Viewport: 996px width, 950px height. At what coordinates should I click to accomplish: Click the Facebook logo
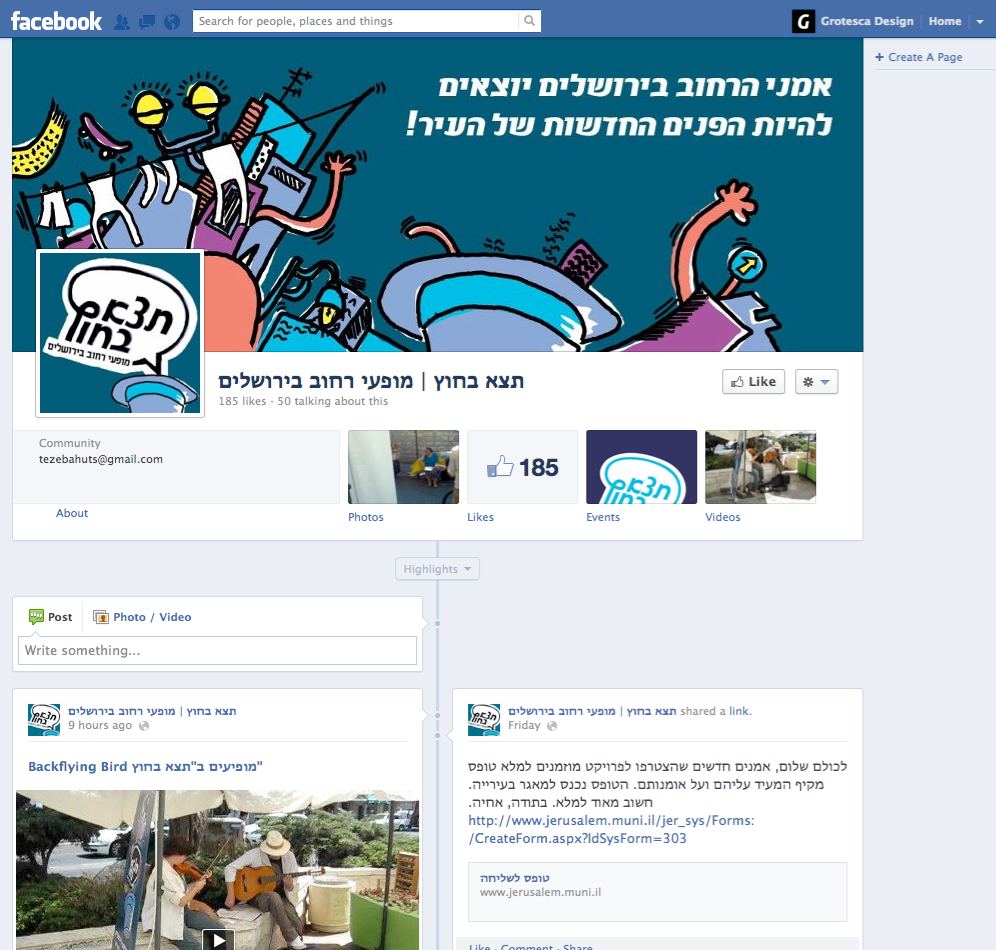pyautogui.click(x=57, y=22)
